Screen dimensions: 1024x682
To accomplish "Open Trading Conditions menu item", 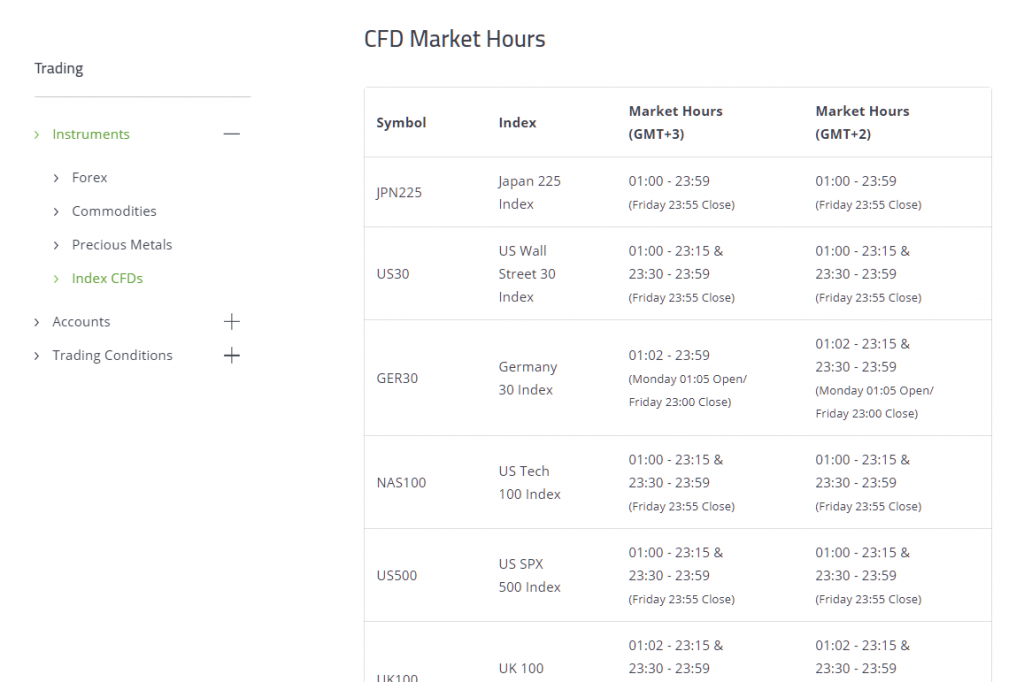I will 112,355.
